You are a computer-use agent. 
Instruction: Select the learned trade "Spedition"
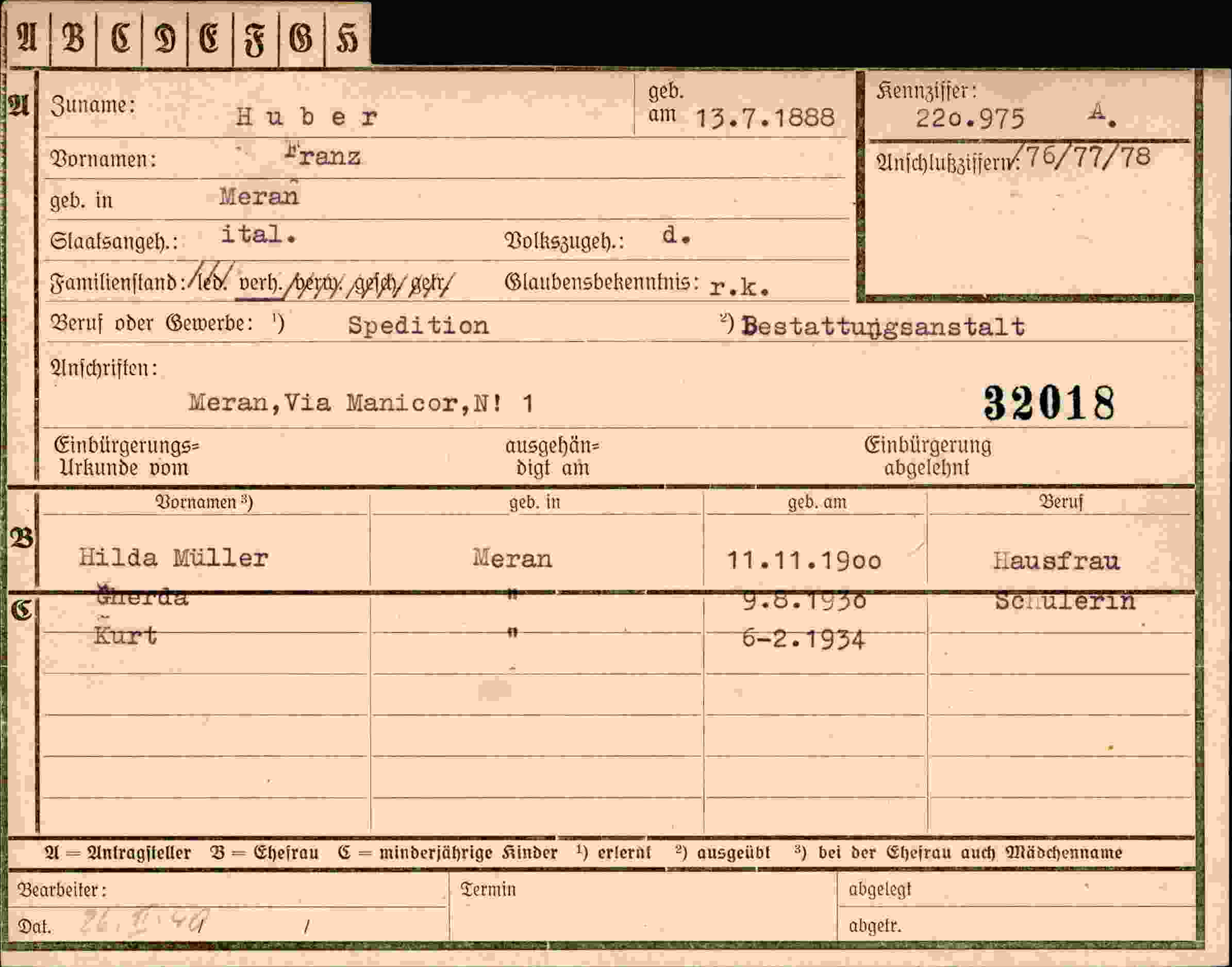[418, 326]
